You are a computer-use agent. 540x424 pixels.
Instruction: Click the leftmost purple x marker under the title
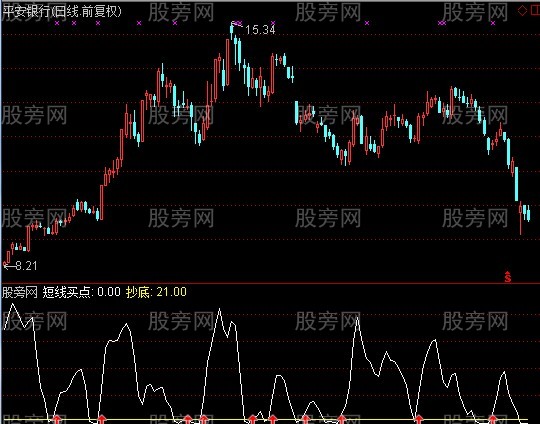[57, 23]
